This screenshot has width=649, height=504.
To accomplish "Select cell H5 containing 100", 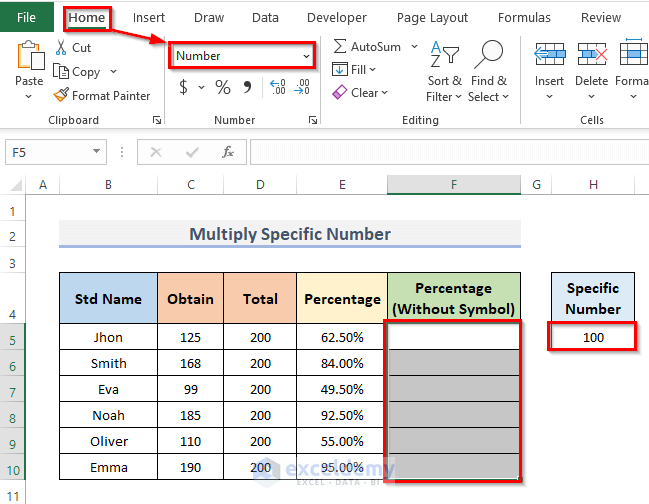I will (x=592, y=337).
